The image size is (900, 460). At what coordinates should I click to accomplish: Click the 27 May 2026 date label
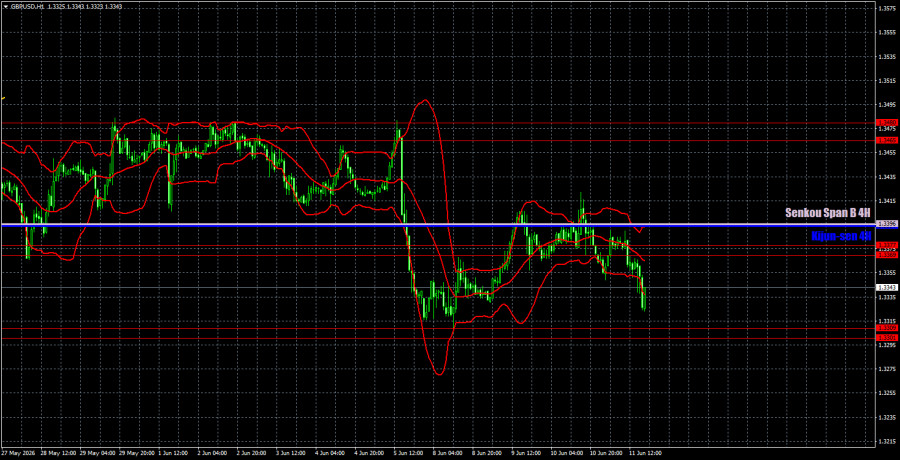pos(17,453)
